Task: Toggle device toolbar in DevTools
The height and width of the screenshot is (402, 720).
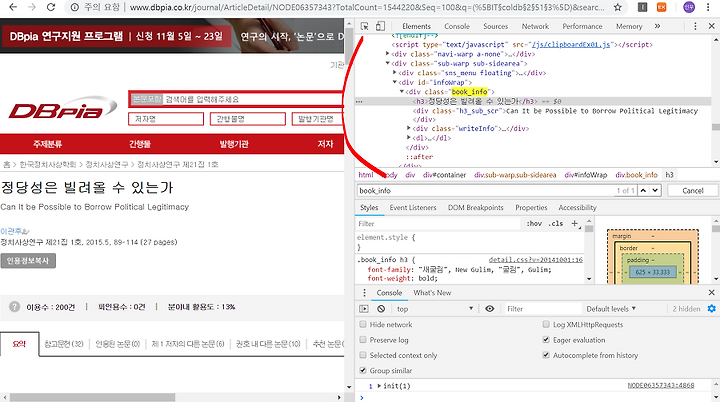Action: coord(380,26)
